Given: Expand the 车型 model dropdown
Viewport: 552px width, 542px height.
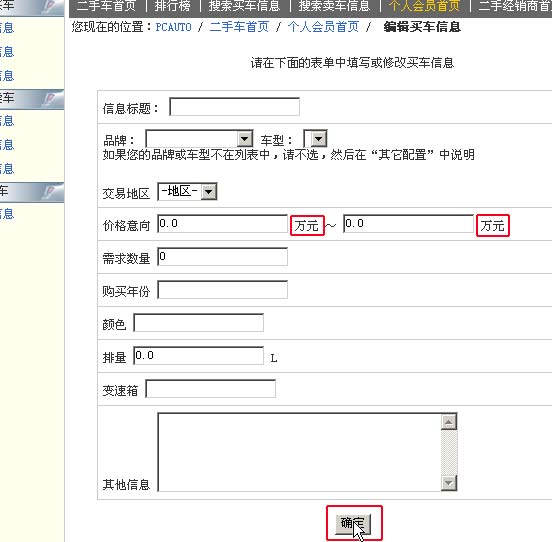Looking at the screenshot, I should coord(315,139).
